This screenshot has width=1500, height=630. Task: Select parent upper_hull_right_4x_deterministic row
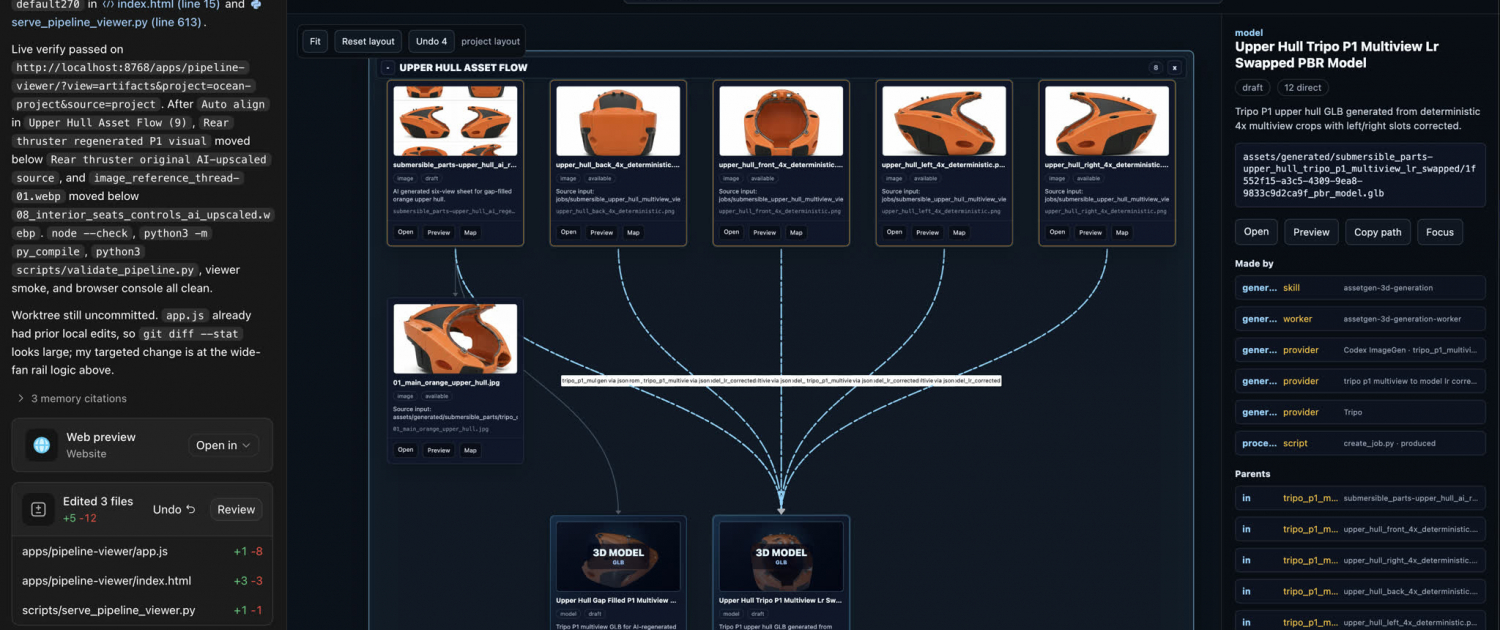[x=1360, y=560]
